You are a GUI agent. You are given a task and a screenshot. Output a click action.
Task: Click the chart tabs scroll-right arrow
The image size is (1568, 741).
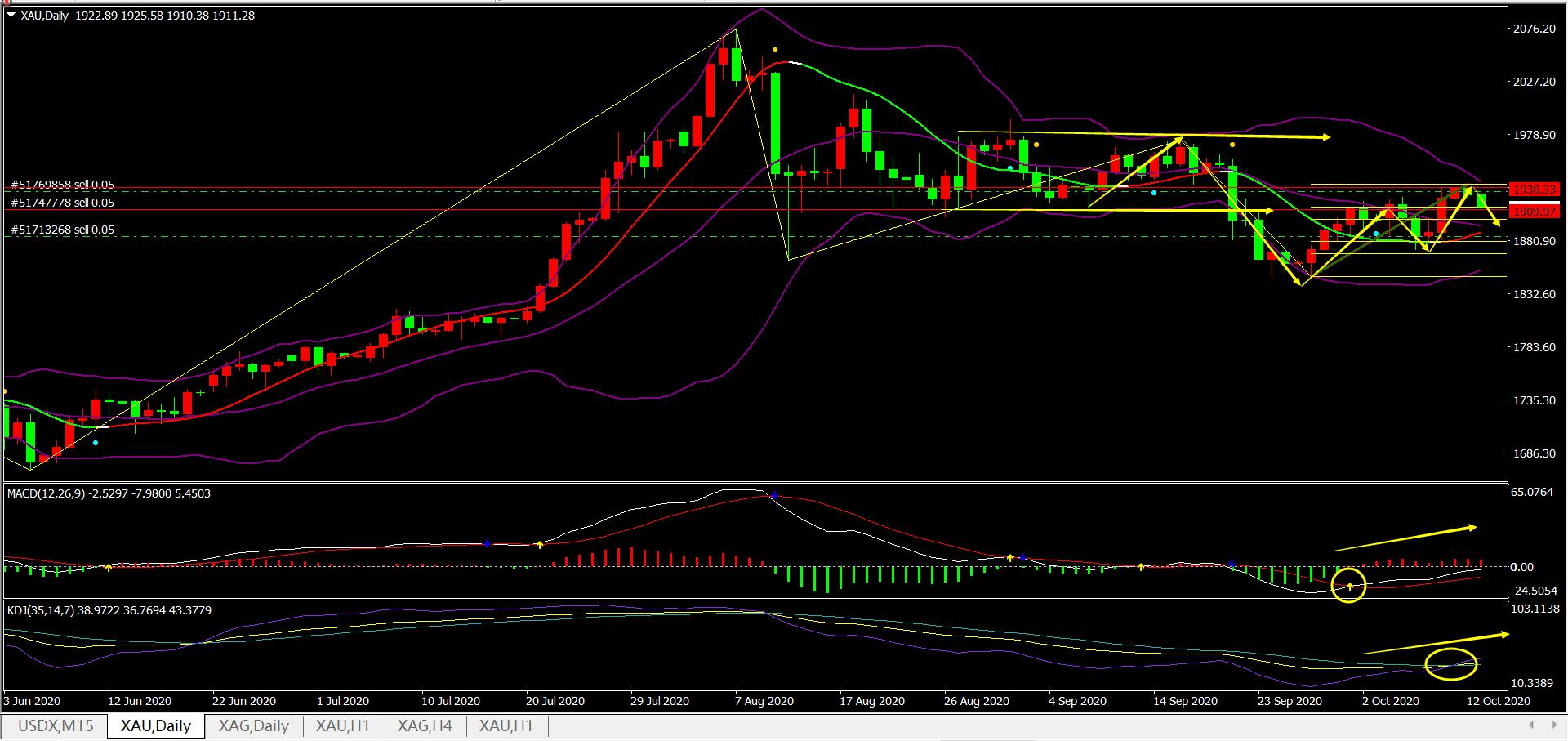(1553, 725)
